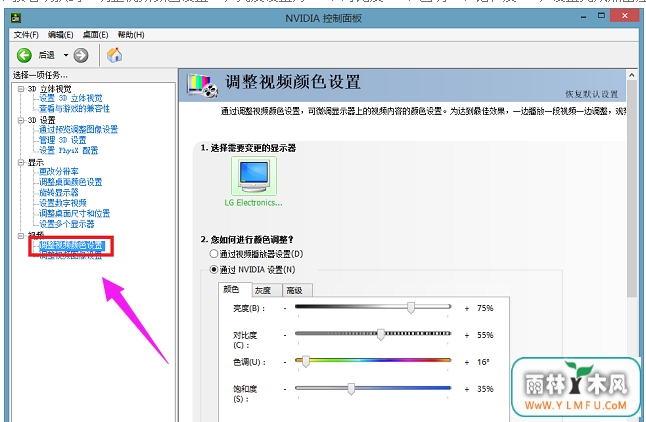Open 设置多个显示器 task
The width and height of the screenshot is (646, 422).
click(x=66, y=224)
